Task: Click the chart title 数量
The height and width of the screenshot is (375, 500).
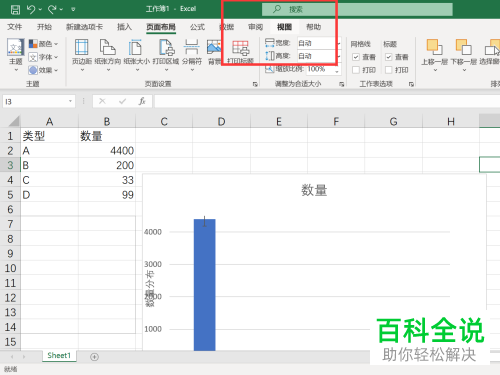Action: coord(314,190)
